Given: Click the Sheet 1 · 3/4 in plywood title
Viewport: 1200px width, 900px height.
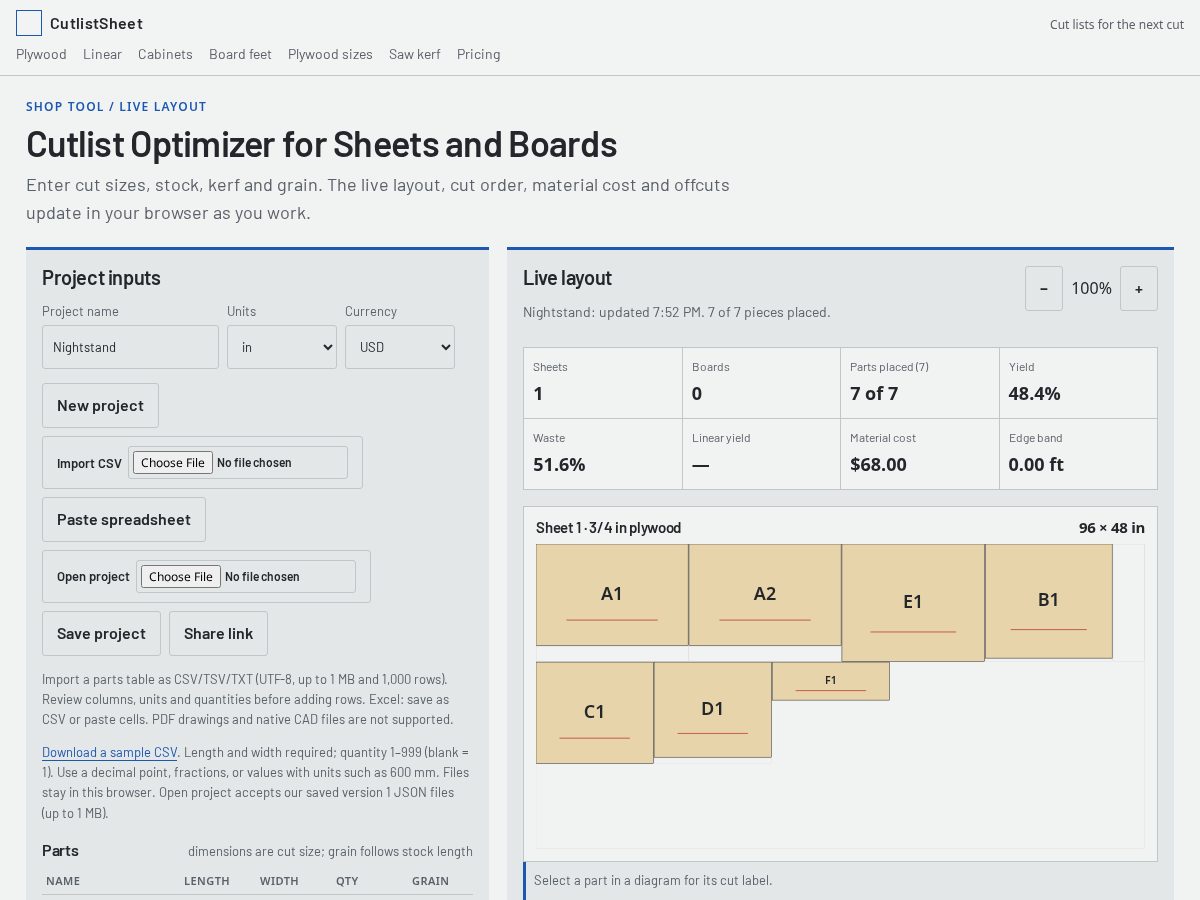Looking at the screenshot, I should pyautogui.click(x=608, y=528).
